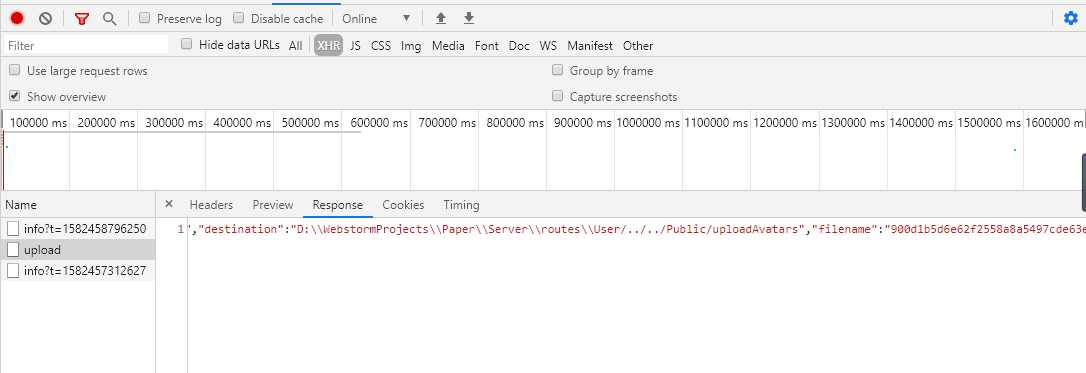1086x373 pixels.
Task: Enable Preserve log checkbox
Action: [144, 18]
